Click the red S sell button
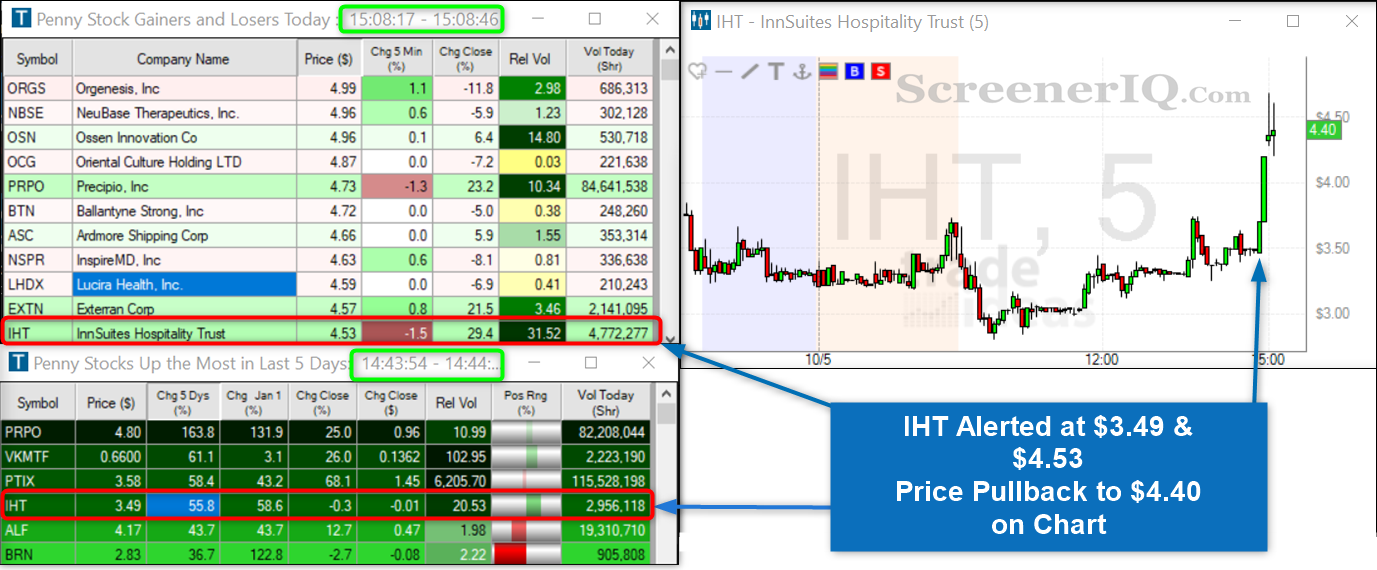Image resolution: width=1377 pixels, height=570 pixels. [x=880, y=71]
